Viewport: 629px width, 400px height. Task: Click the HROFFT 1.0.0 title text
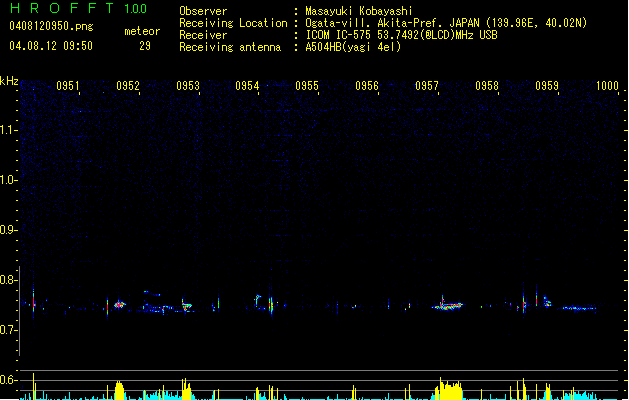coord(78,8)
